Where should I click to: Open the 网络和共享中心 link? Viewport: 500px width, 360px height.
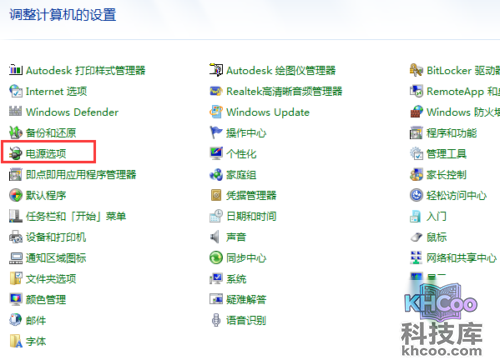[462, 258]
